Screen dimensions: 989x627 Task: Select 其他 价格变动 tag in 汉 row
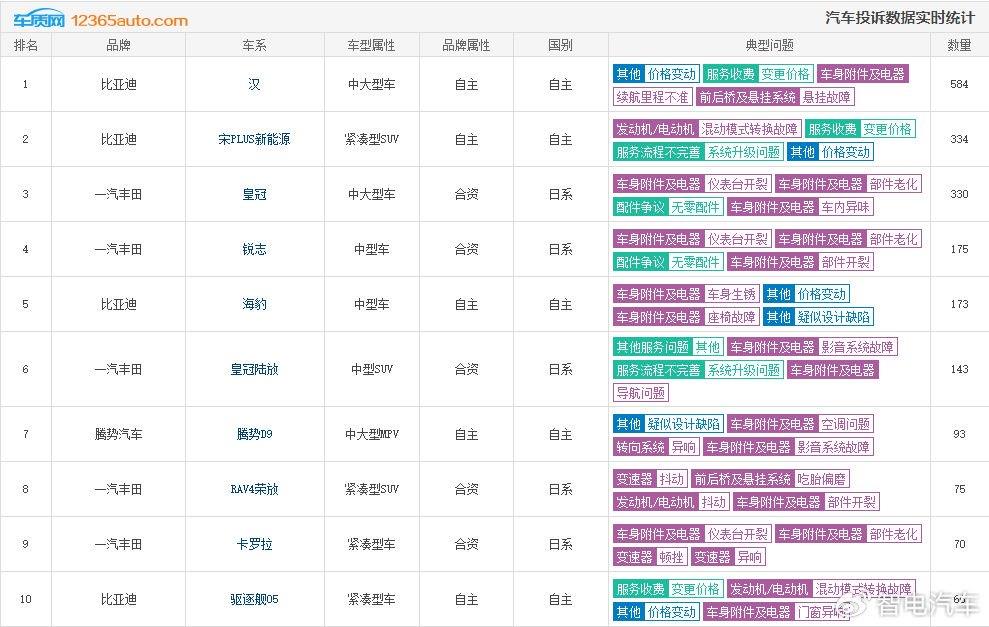[656, 74]
